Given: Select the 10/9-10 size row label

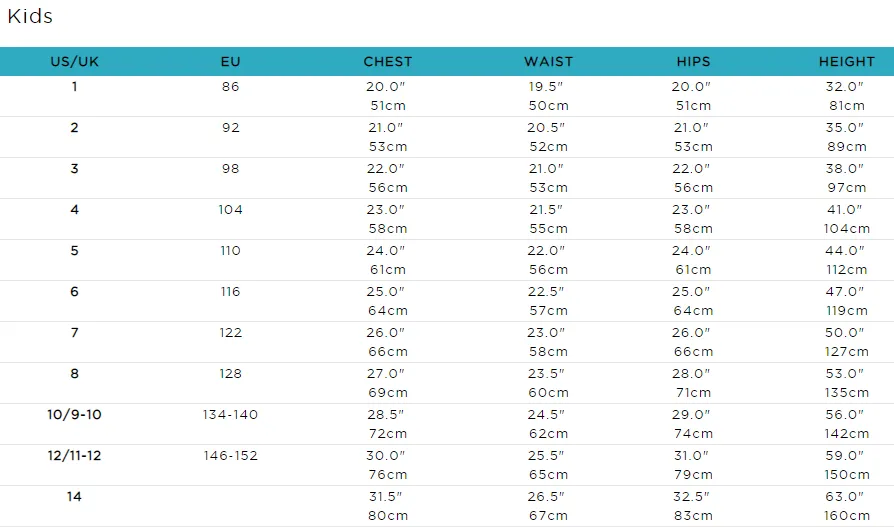Looking at the screenshot, I should point(74,415).
